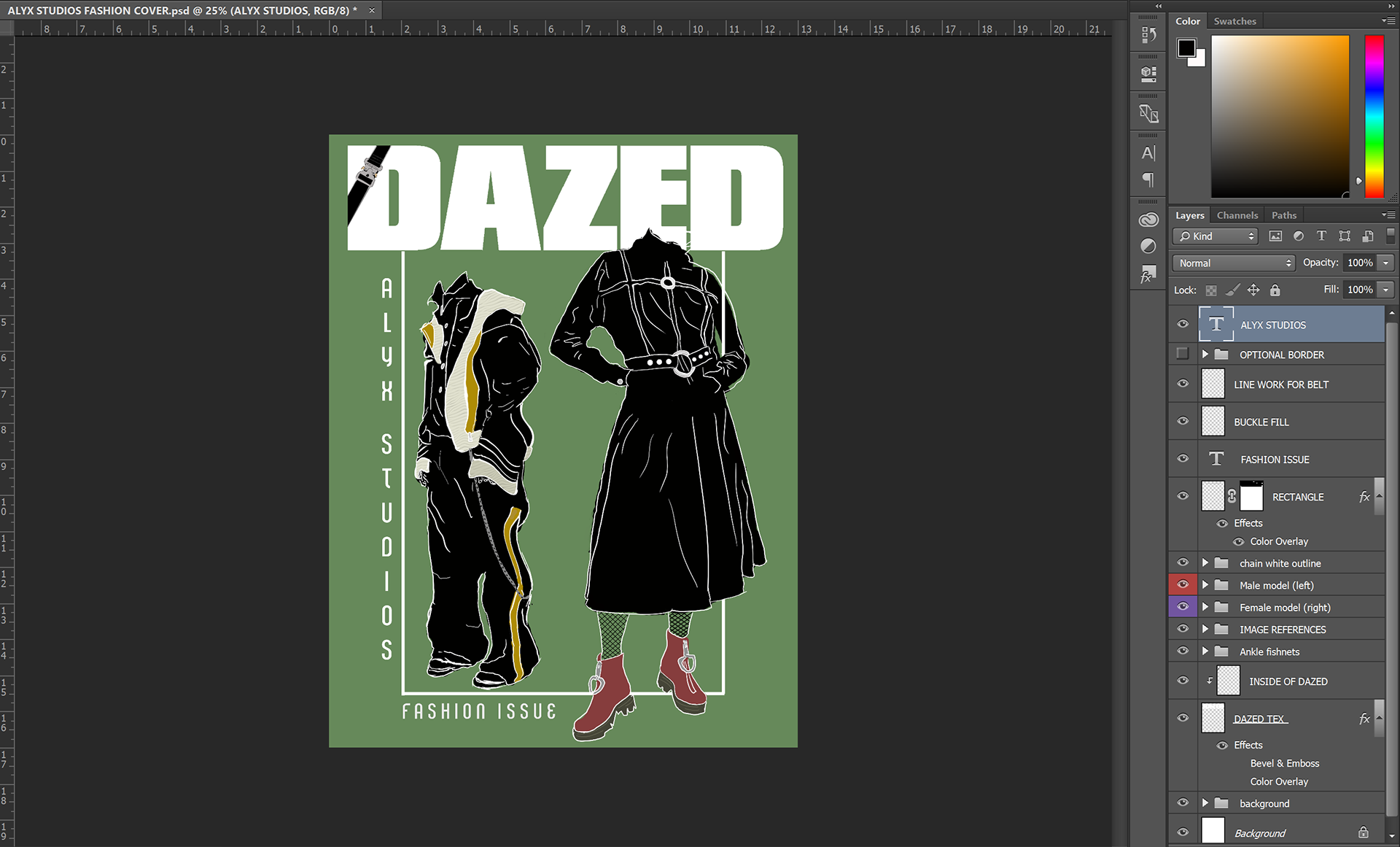
Task: Expand the Ankle fishnets group
Action: click(x=1205, y=651)
